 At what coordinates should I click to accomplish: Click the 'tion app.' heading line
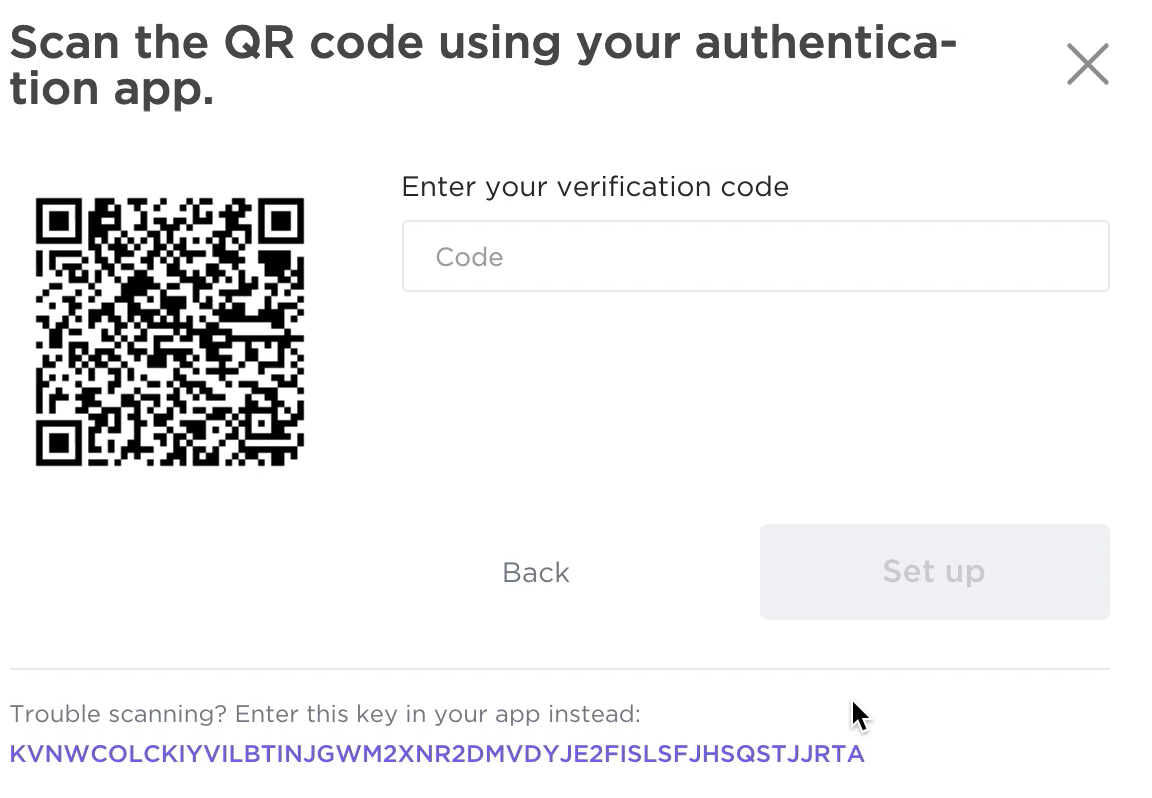112,90
